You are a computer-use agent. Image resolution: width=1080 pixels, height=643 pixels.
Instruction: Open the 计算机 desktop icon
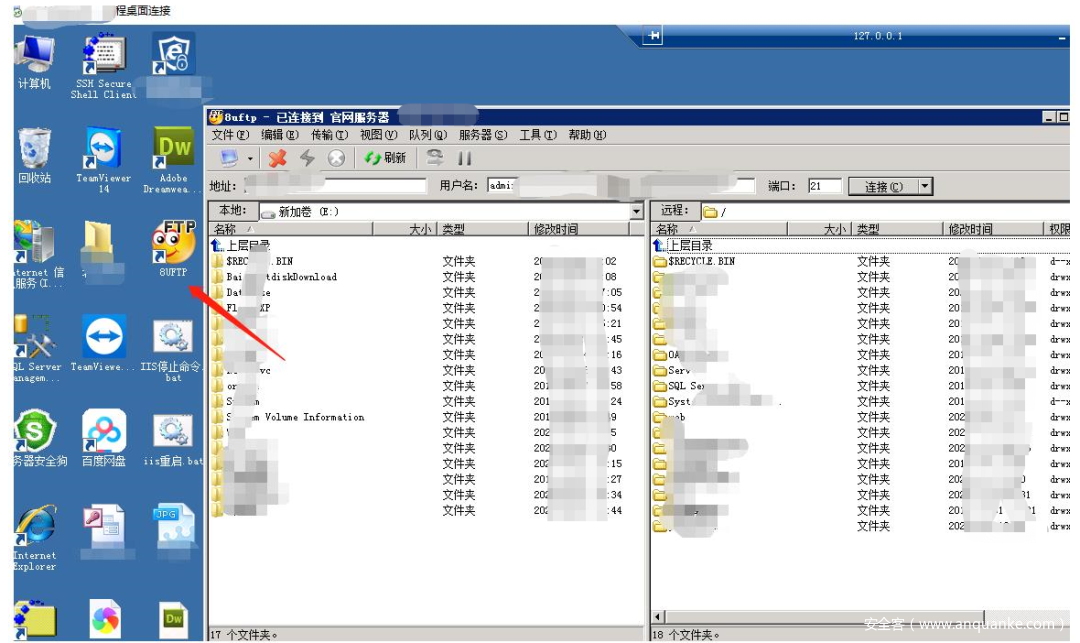(34, 62)
